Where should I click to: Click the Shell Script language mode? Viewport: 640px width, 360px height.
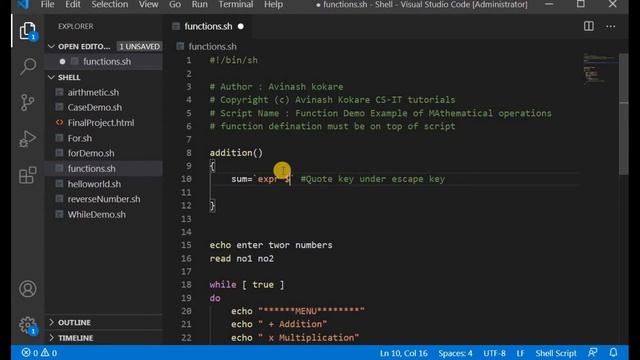coord(556,353)
